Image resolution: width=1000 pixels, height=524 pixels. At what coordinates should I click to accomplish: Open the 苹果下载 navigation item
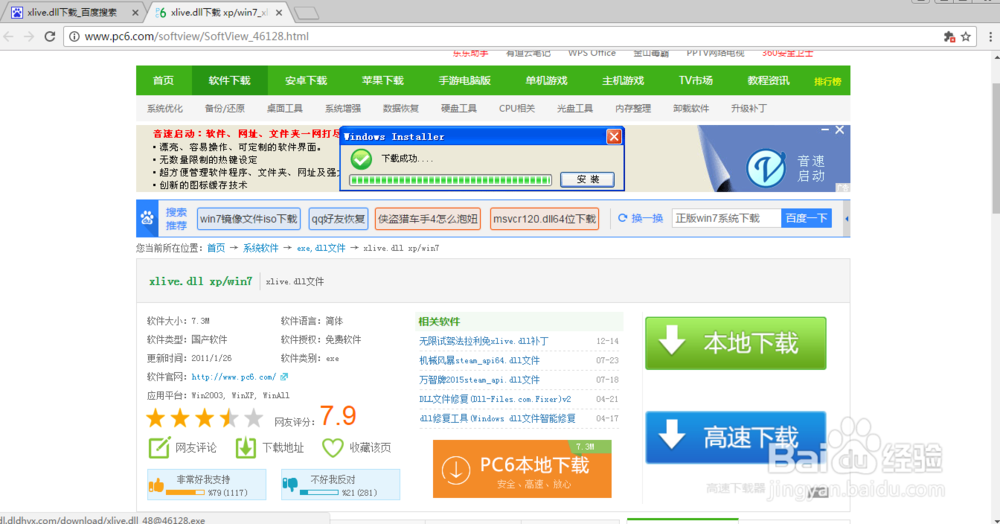[383, 80]
